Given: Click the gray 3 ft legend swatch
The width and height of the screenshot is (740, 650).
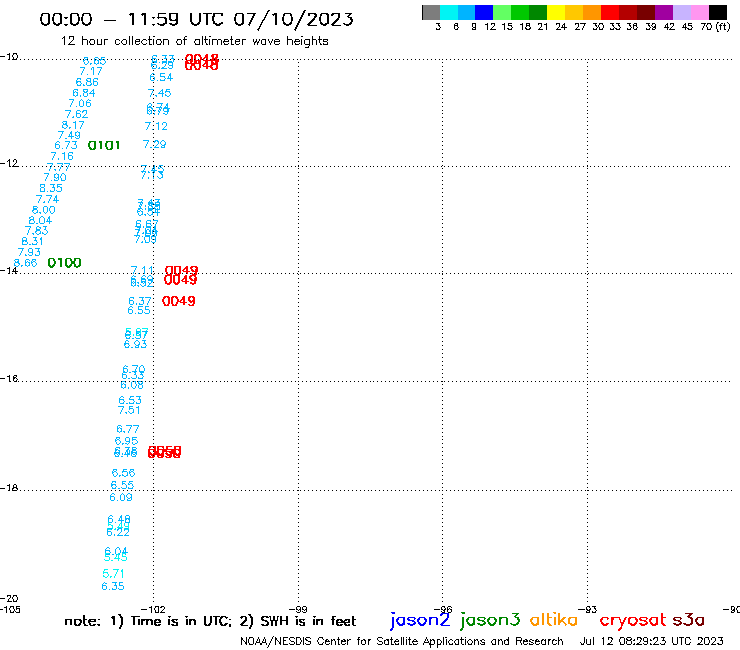Looking at the screenshot, I should click(x=431, y=12).
